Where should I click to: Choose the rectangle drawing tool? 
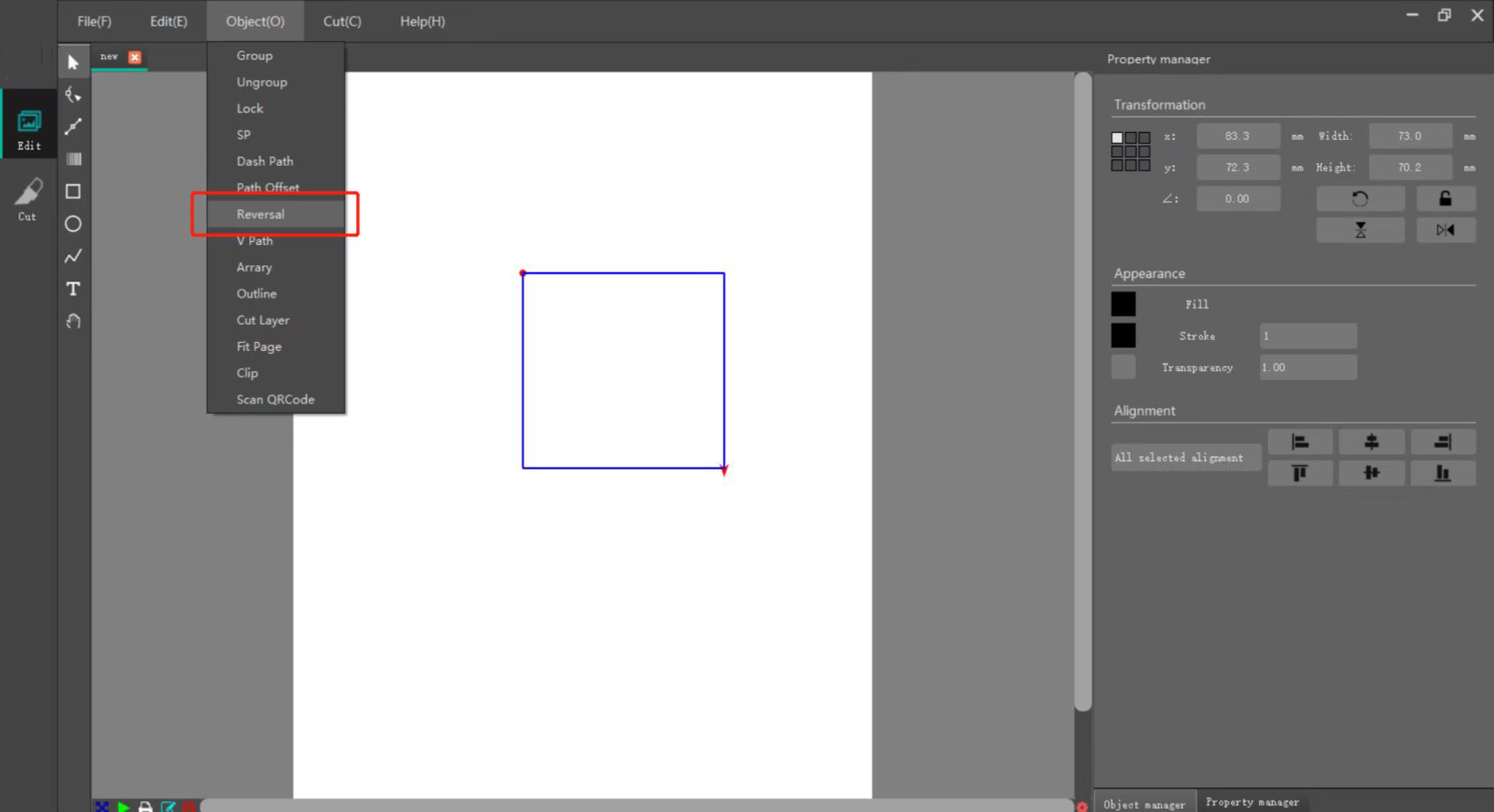tap(73, 191)
